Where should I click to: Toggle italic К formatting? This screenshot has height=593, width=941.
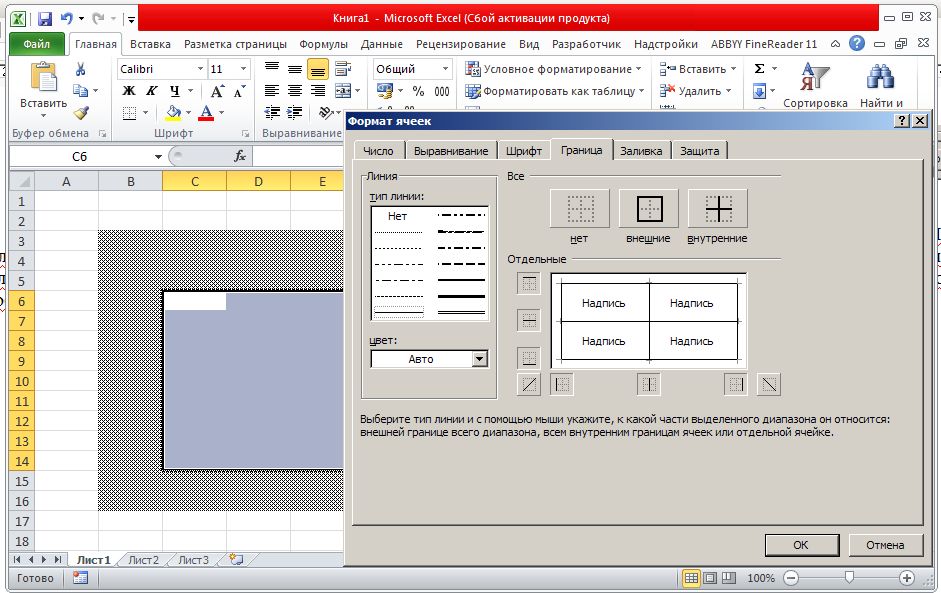[152, 91]
